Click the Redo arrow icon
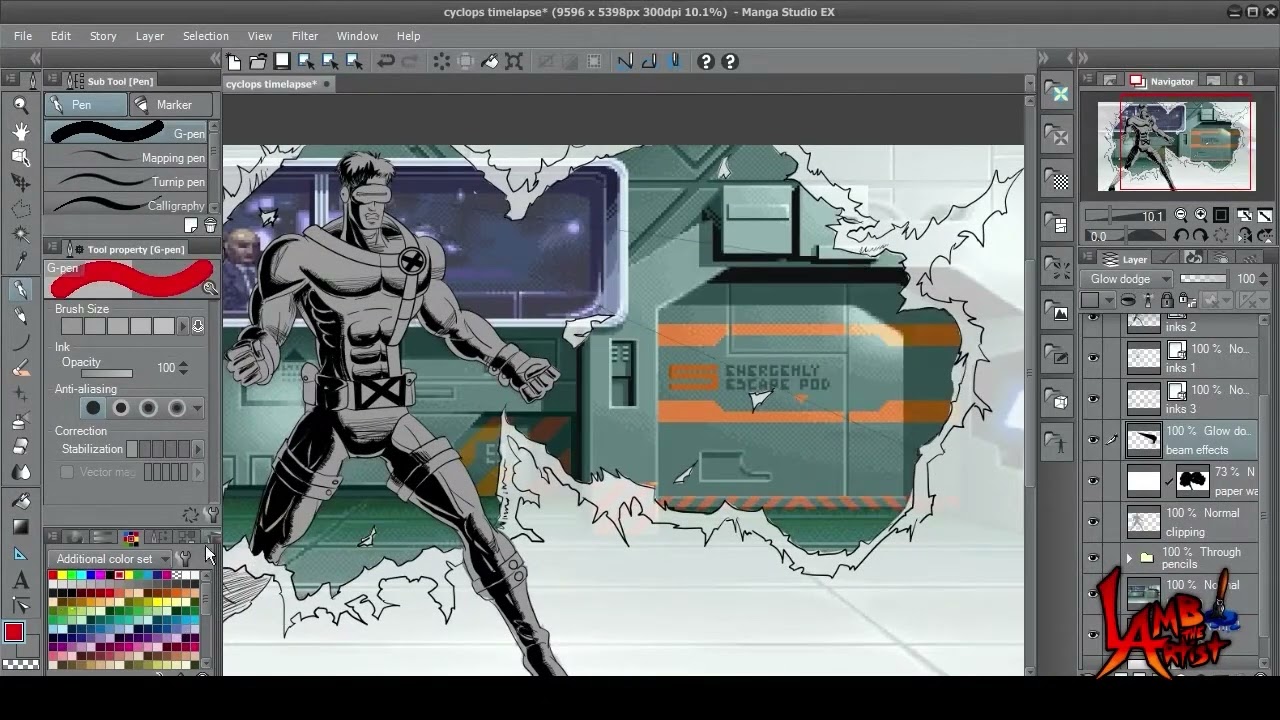 [x=410, y=62]
